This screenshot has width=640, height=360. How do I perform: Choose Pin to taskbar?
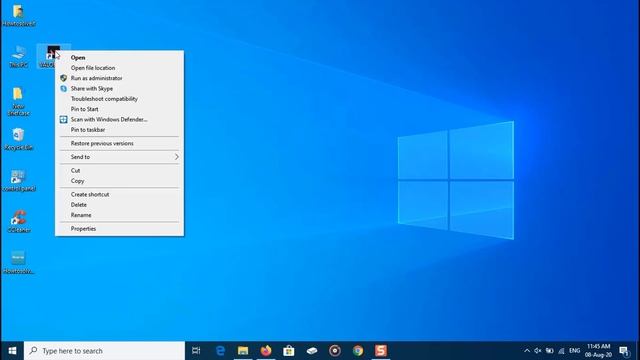pos(119,130)
